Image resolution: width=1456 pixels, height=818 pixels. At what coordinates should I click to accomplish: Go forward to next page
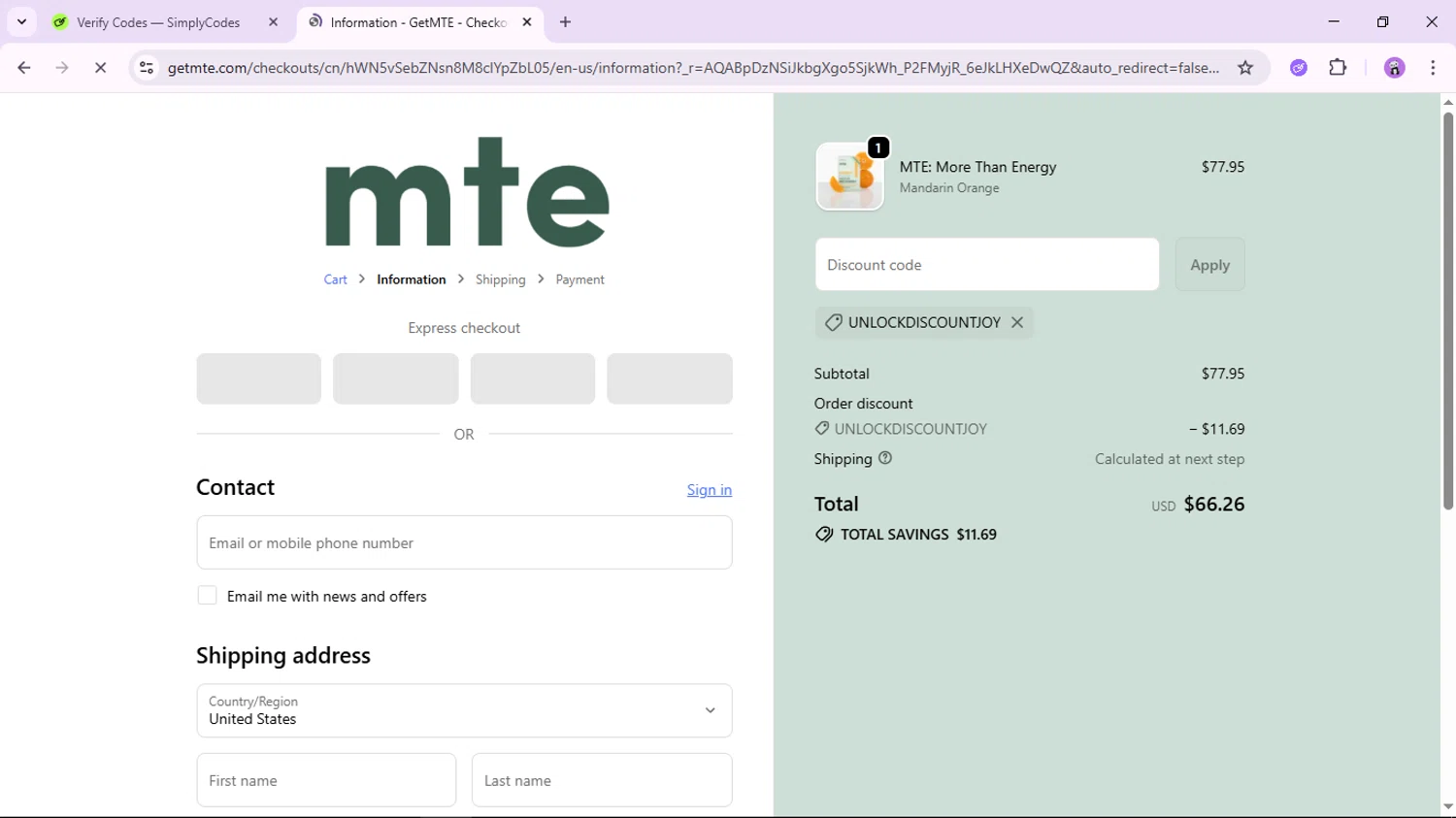[x=62, y=68]
